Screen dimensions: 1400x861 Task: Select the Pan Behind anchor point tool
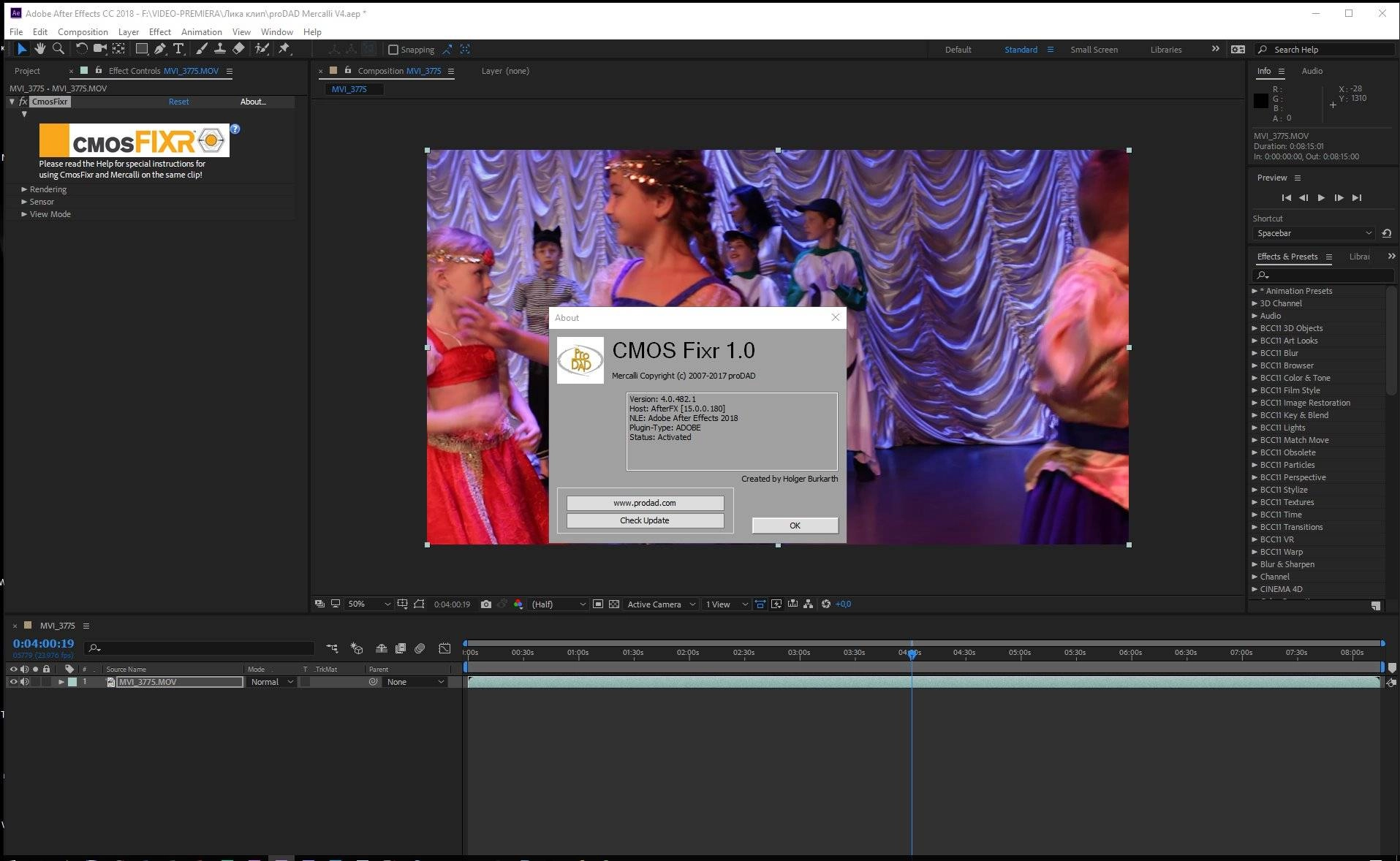coord(118,49)
